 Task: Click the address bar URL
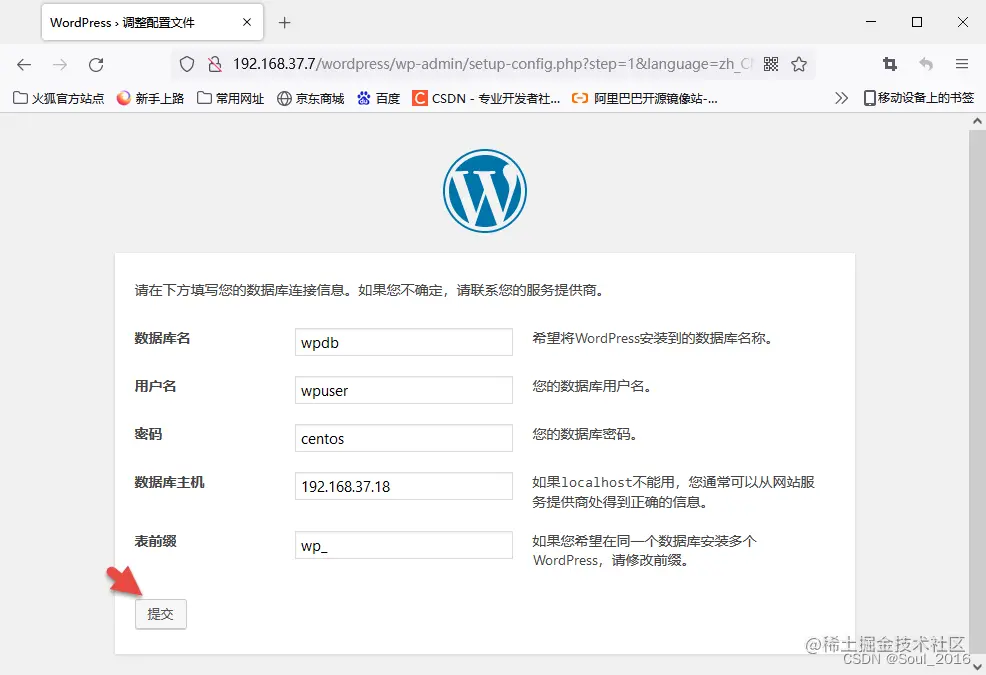(492, 64)
